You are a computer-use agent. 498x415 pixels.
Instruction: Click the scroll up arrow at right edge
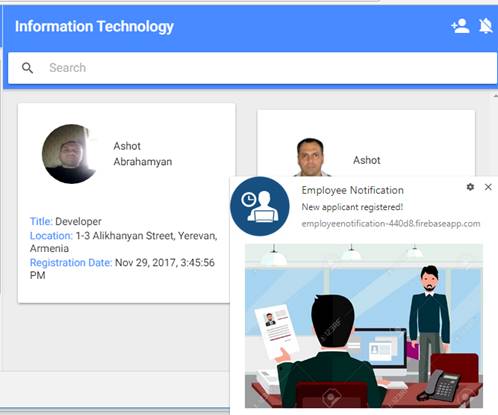(495, 96)
